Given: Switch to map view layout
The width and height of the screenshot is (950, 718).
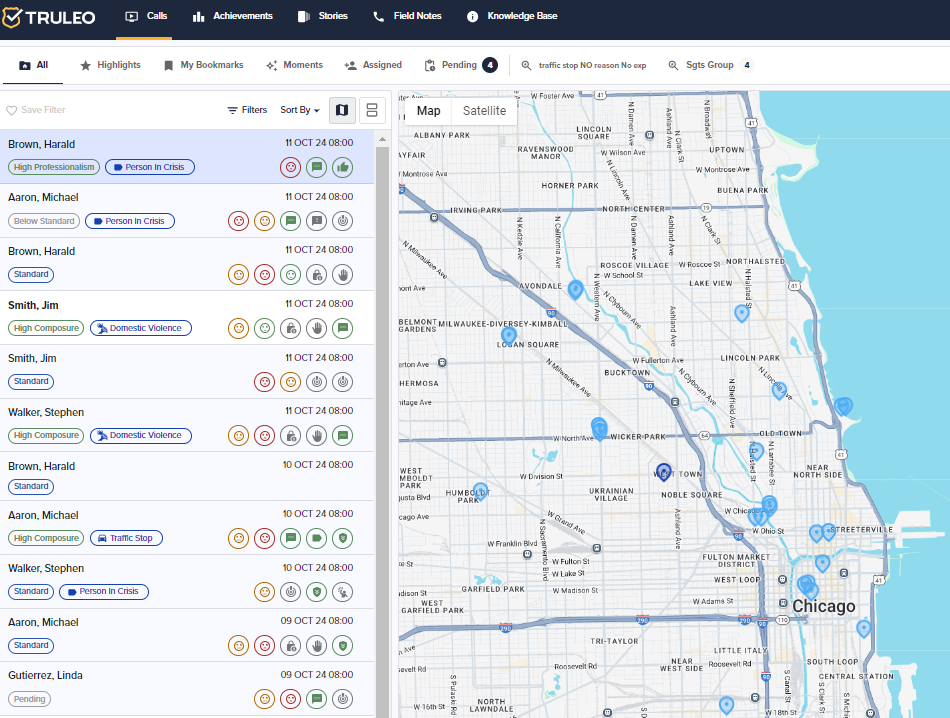Looking at the screenshot, I should 342,110.
